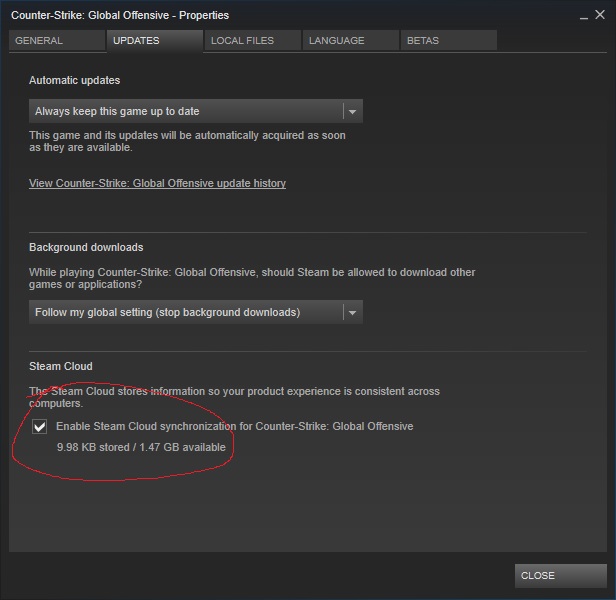Close the Properties window with X icon
The height and width of the screenshot is (600, 616).
coord(600,15)
